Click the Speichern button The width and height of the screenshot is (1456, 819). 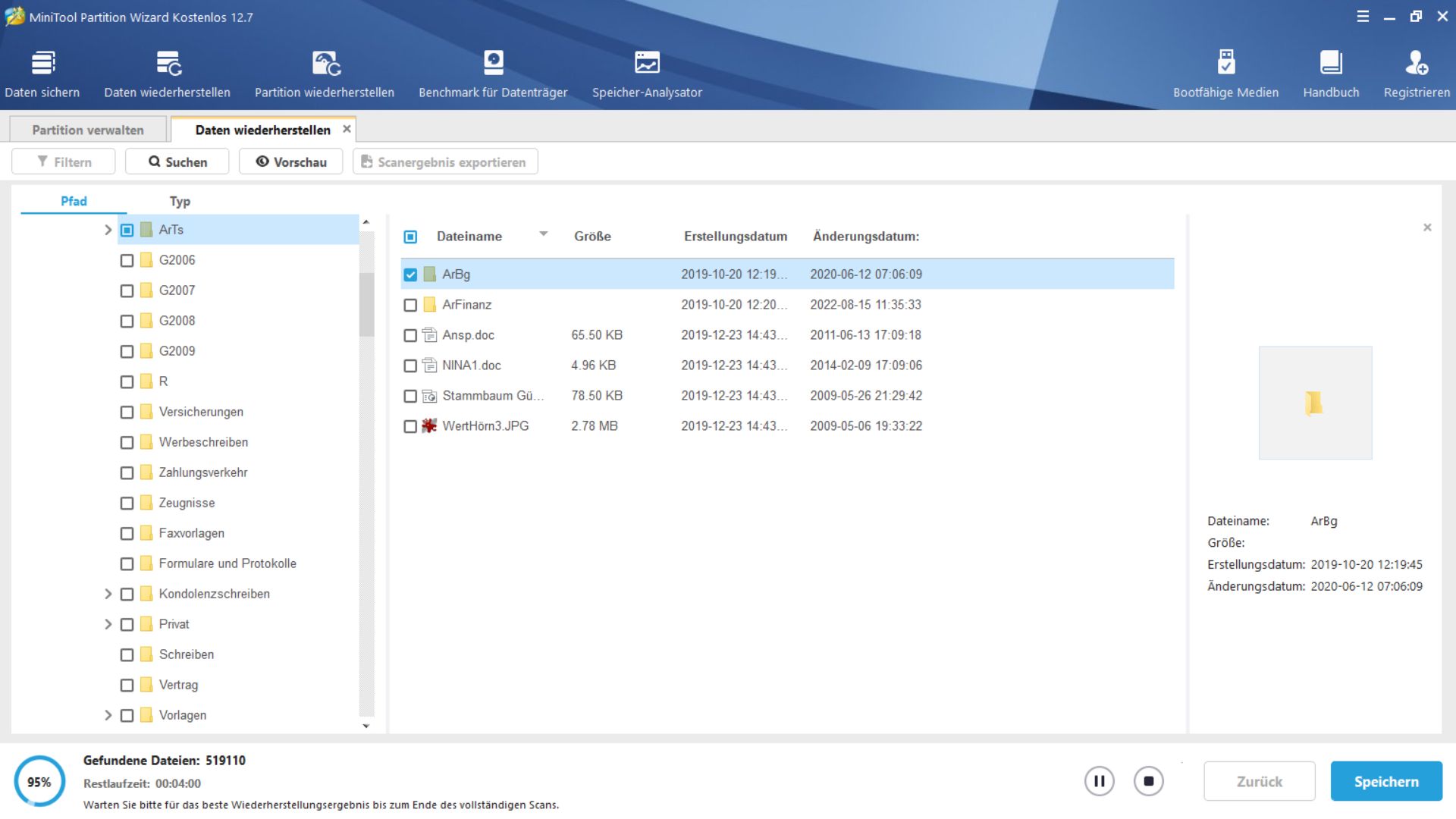click(x=1385, y=781)
